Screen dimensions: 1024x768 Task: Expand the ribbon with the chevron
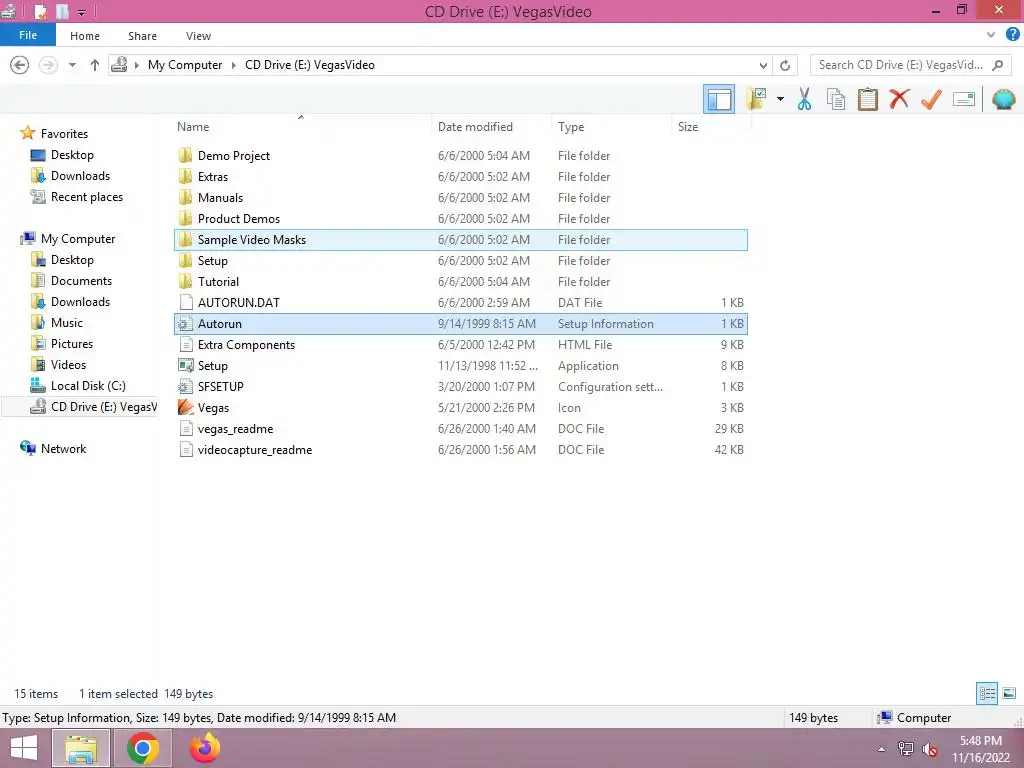point(991,35)
